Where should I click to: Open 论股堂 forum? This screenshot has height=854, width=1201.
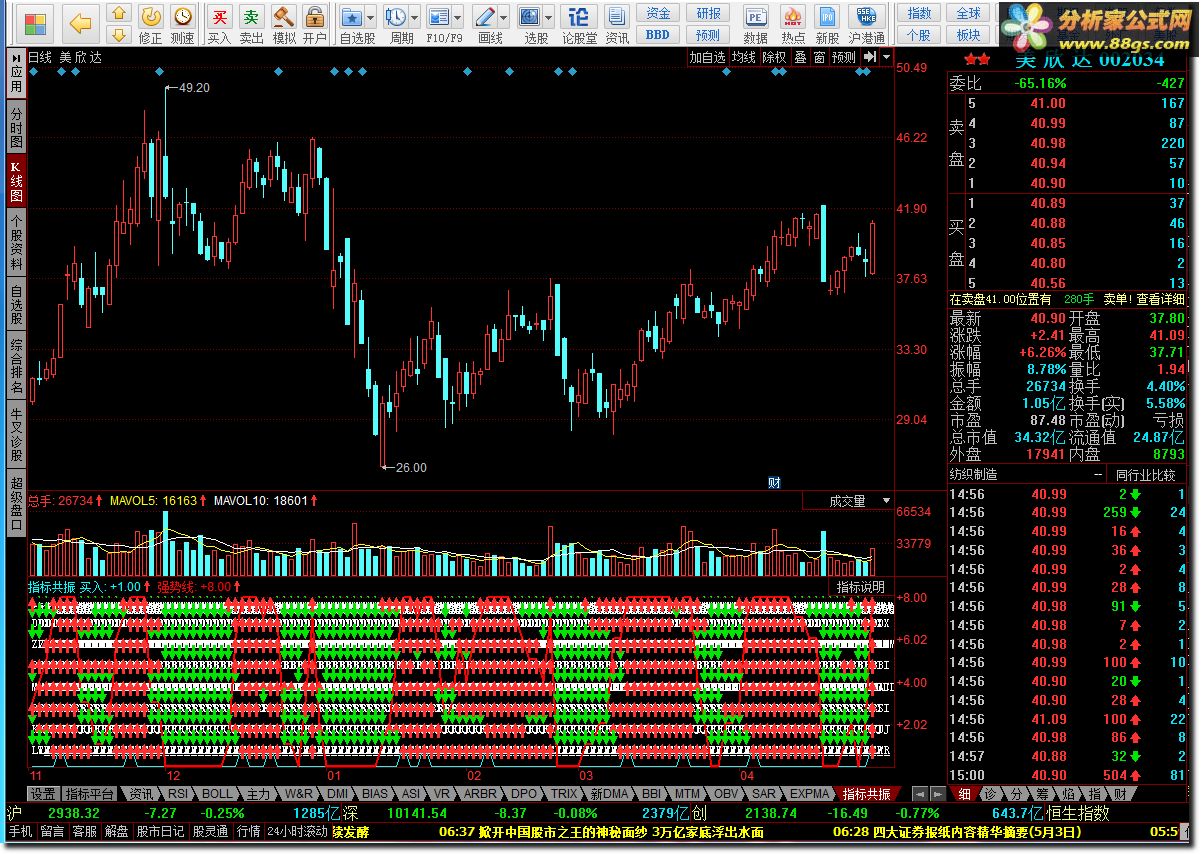pyautogui.click(x=579, y=24)
